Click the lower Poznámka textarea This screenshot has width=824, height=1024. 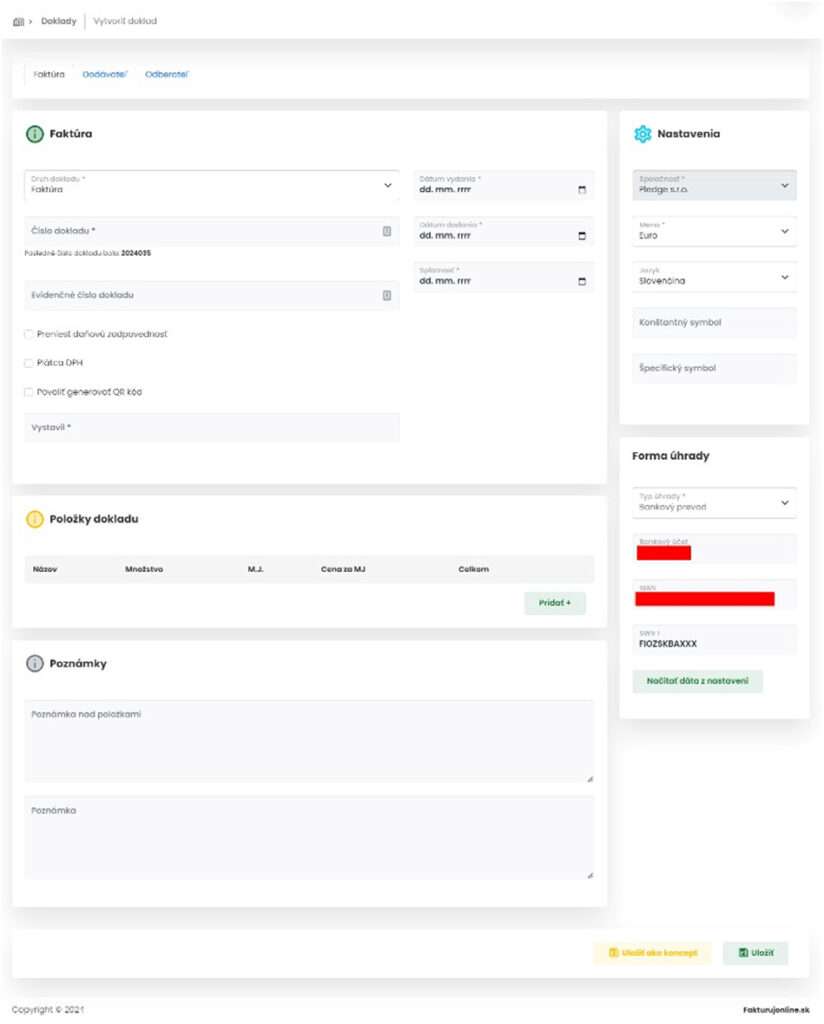[309, 838]
